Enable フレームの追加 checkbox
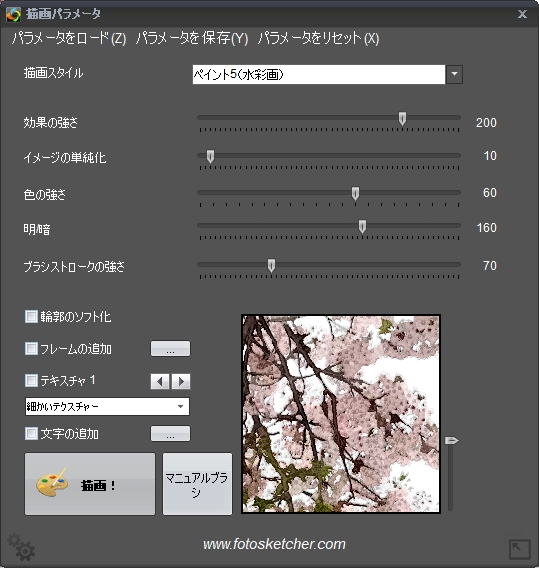The width and height of the screenshot is (539, 568). 31,348
